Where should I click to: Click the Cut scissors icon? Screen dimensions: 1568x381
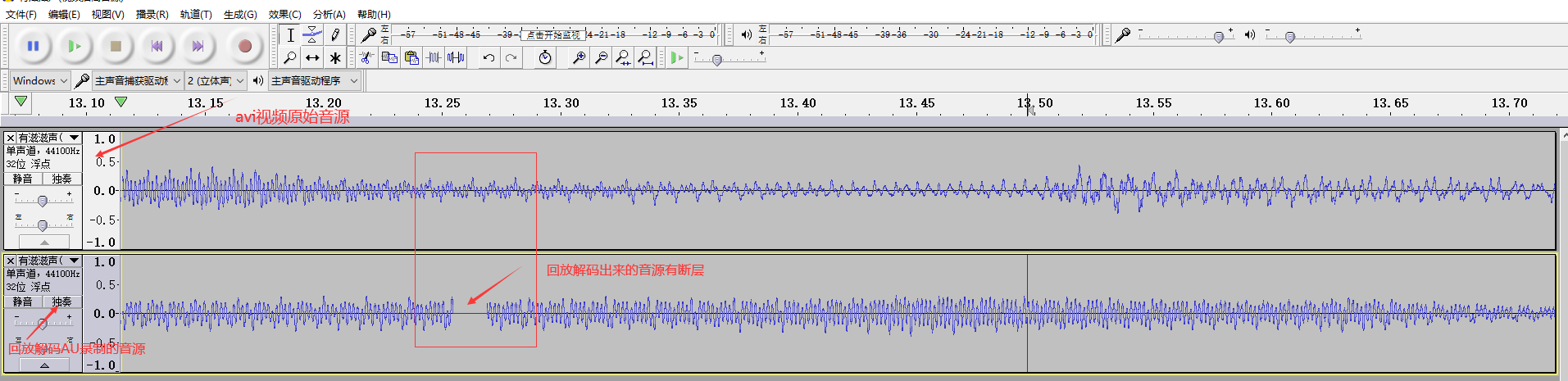pos(367,57)
